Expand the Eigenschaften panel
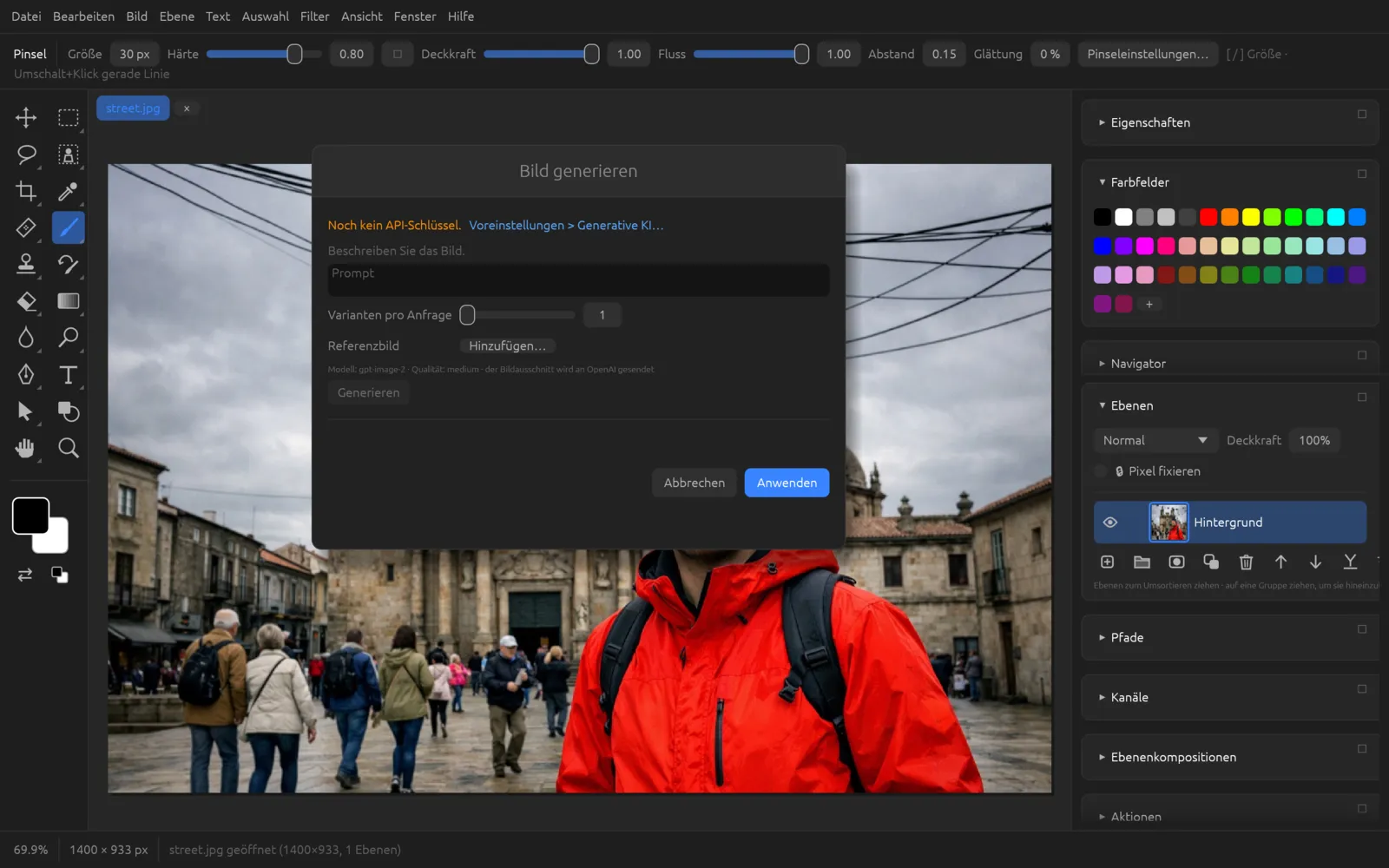 click(1103, 122)
